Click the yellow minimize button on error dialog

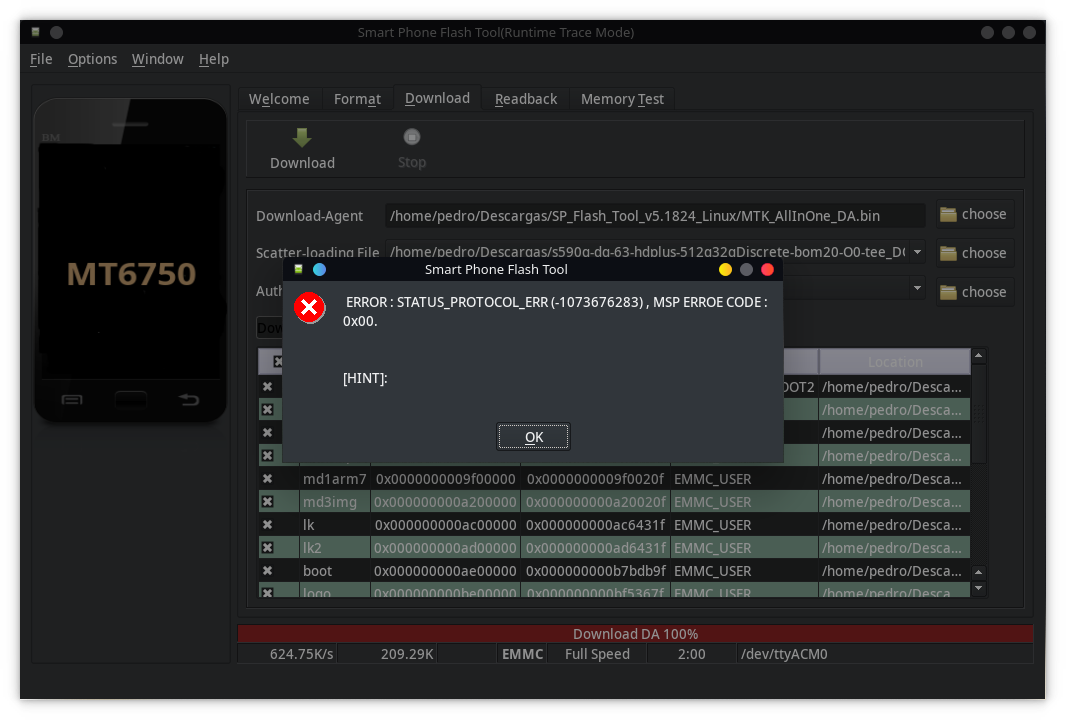coord(725,270)
